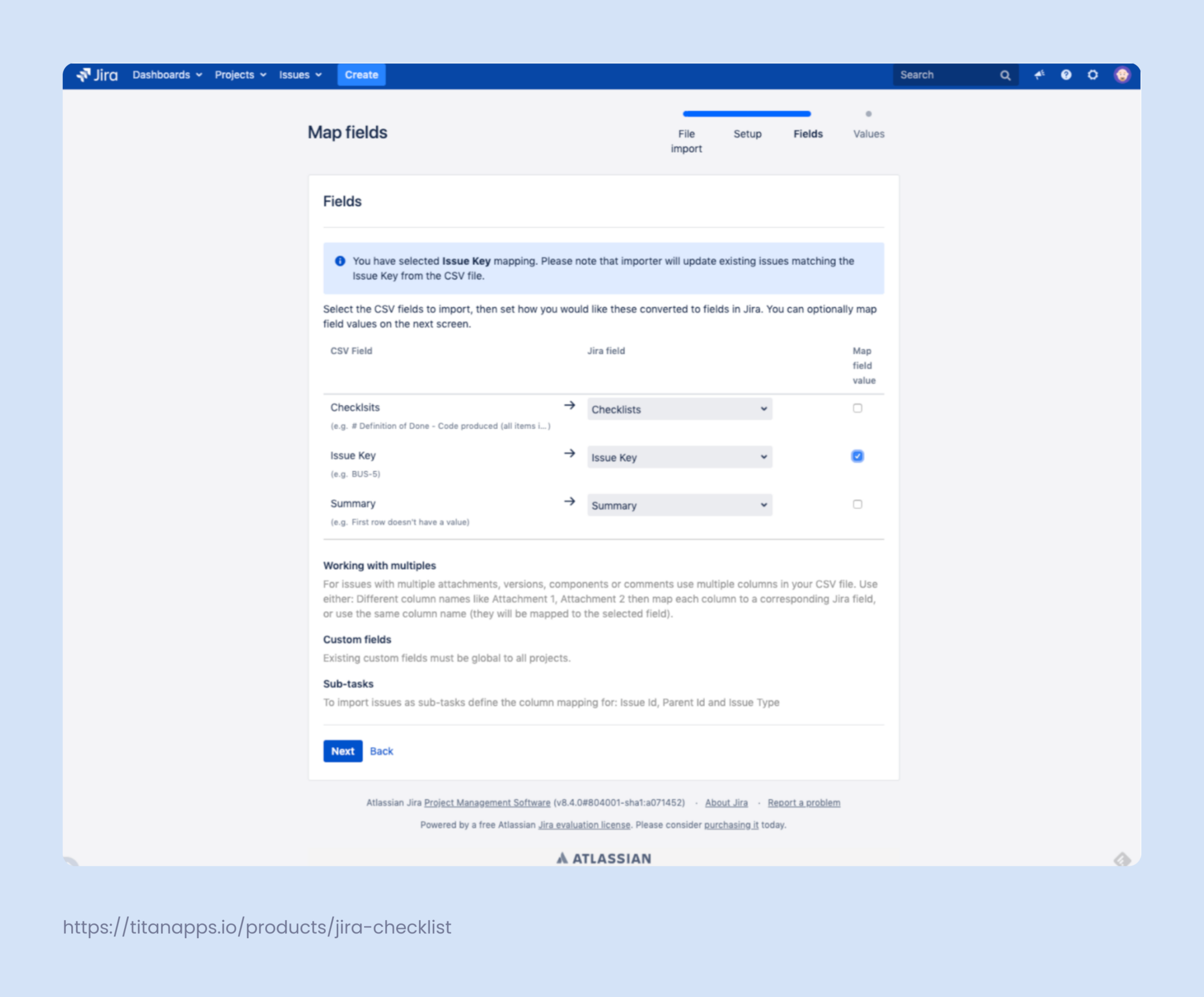1204x997 pixels.
Task: Click the Jira logo in the navbar
Action: point(98,75)
